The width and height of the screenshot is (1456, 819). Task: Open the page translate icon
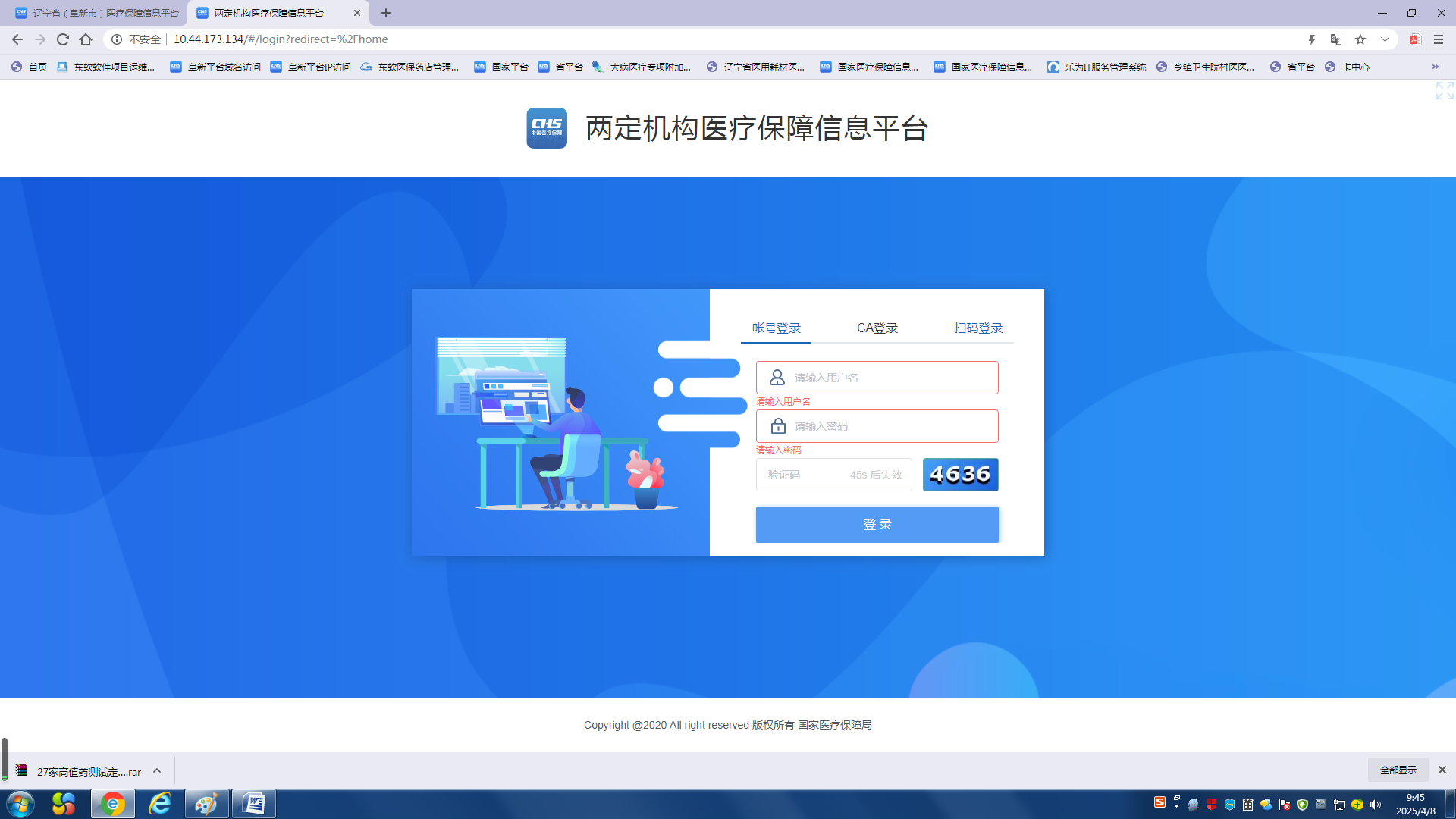[1336, 39]
